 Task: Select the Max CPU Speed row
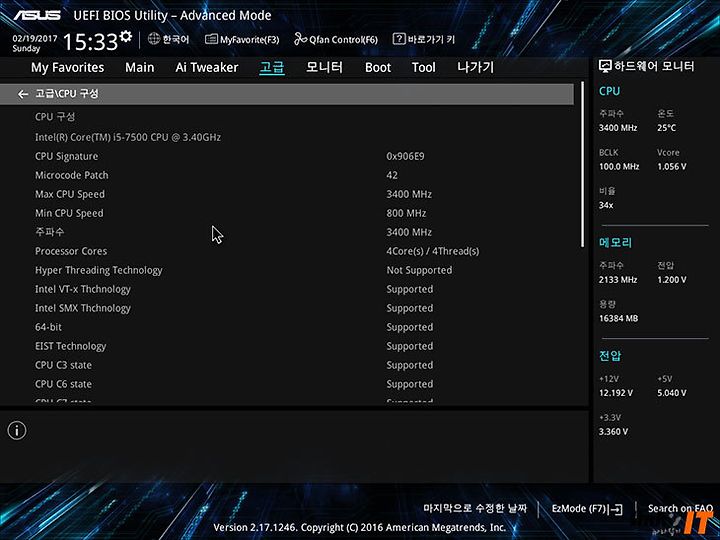pyautogui.click(x=287, y=194)
